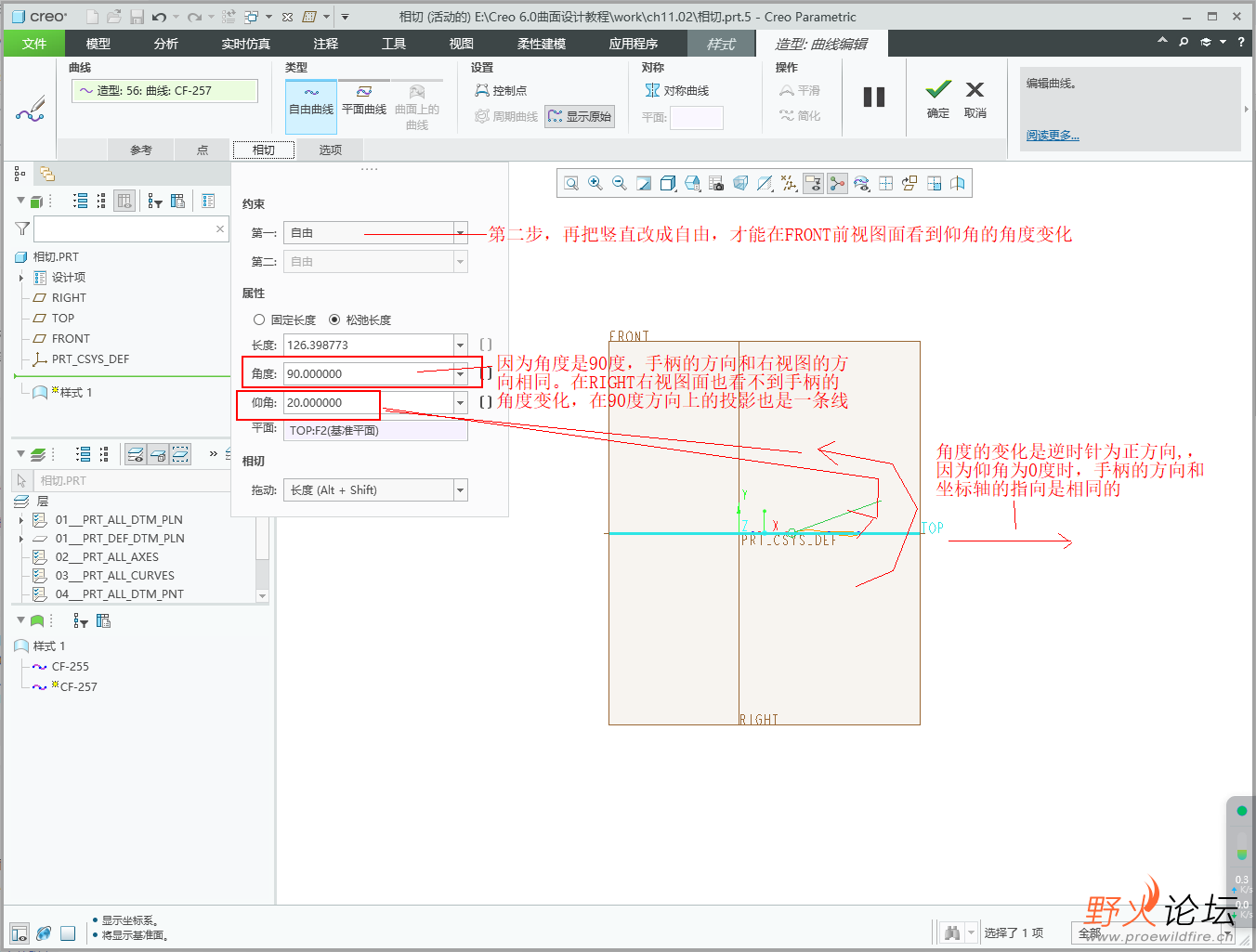
Task: Click the tree filter icon in model tree
Action: (154, 201)
